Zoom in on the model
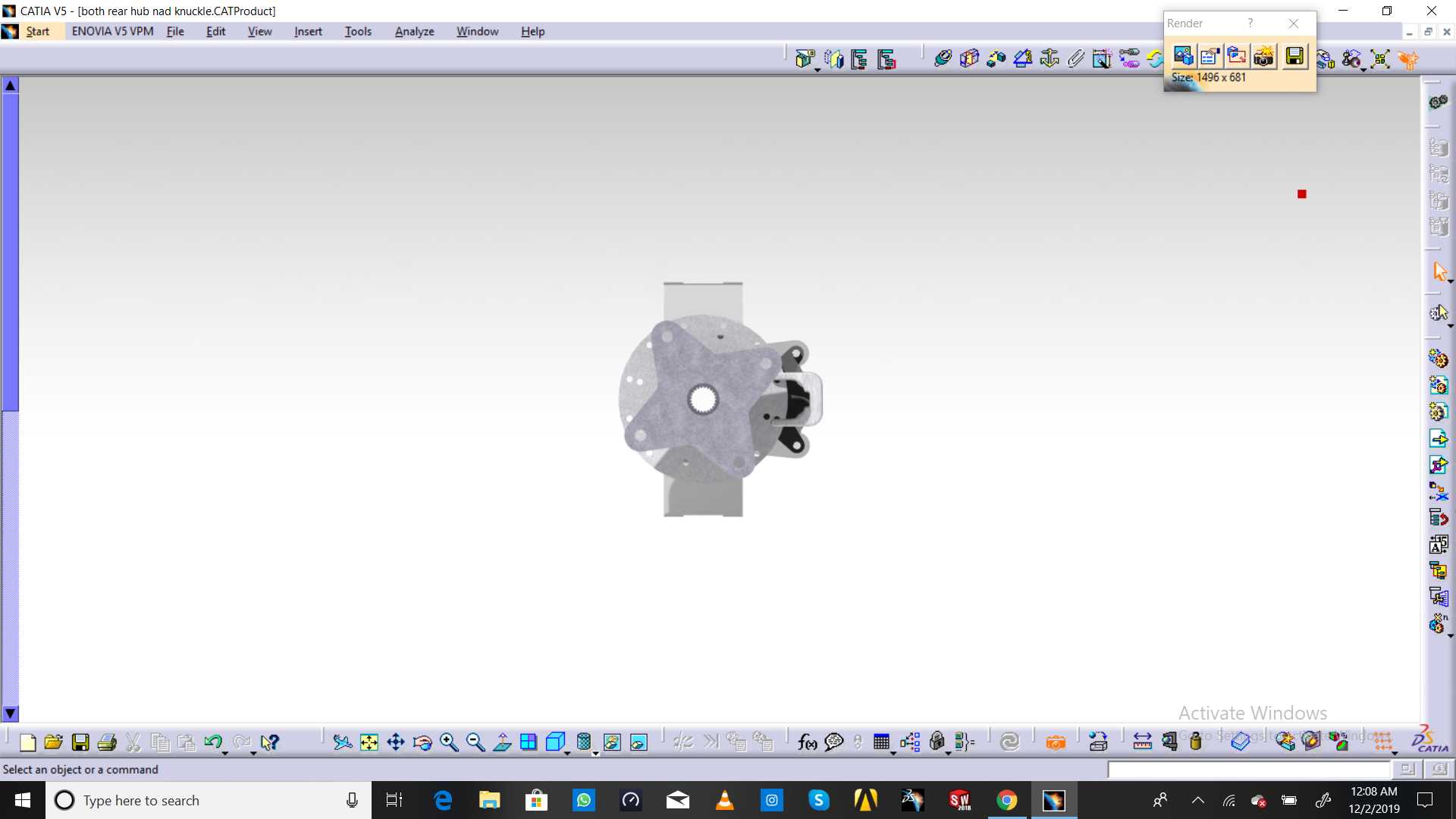The image size is (1456, 819). pos(449,742)
